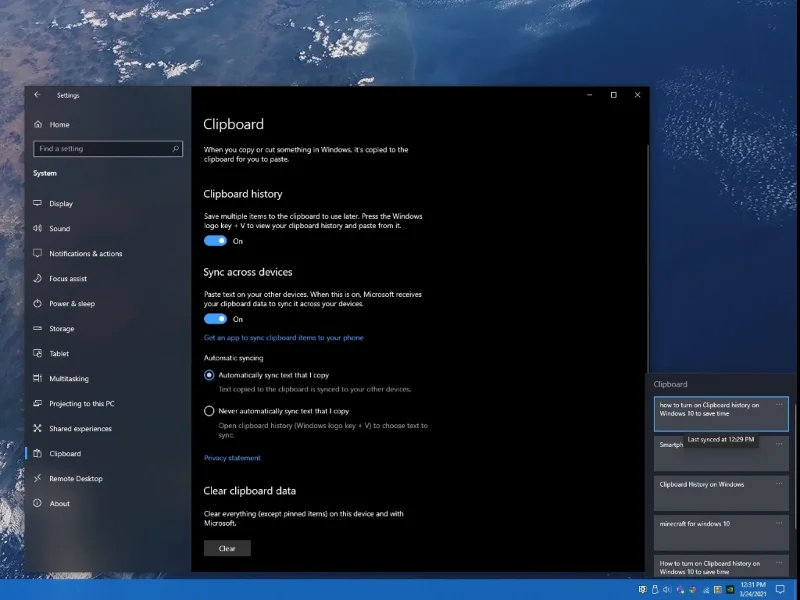Click the Clear button for clipboard data
The height and width of the screenshot is (600, 800).
(227, 548)
